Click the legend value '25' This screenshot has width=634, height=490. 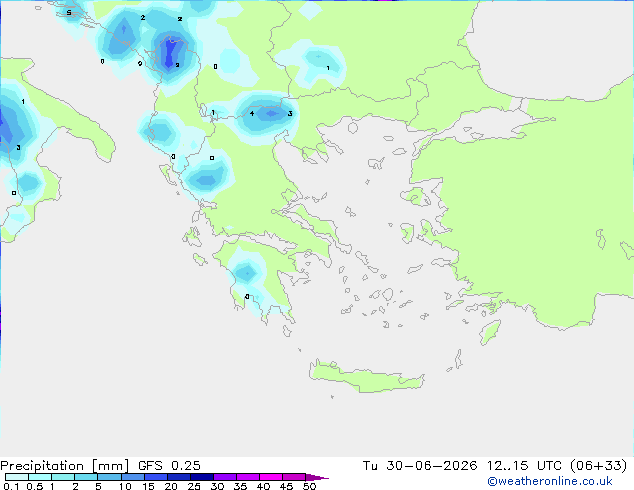click(194, 486)
